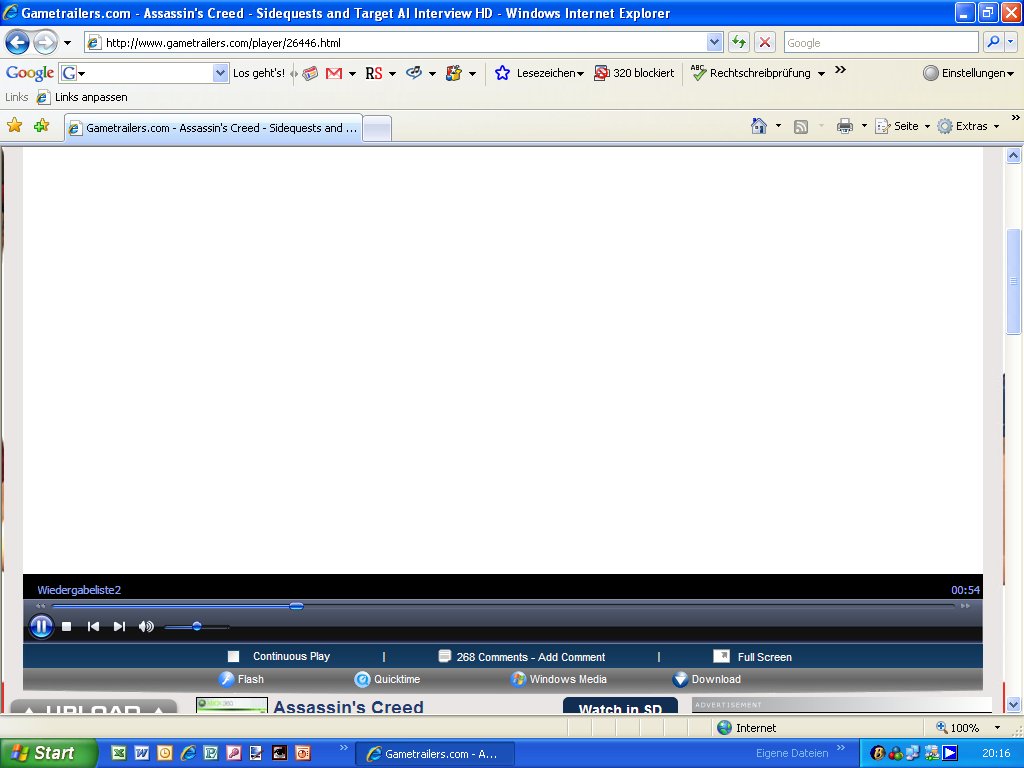This screenshot has height=768, width=1024.
Task: Adjust the player volume slider
Action: pos(197,627)
